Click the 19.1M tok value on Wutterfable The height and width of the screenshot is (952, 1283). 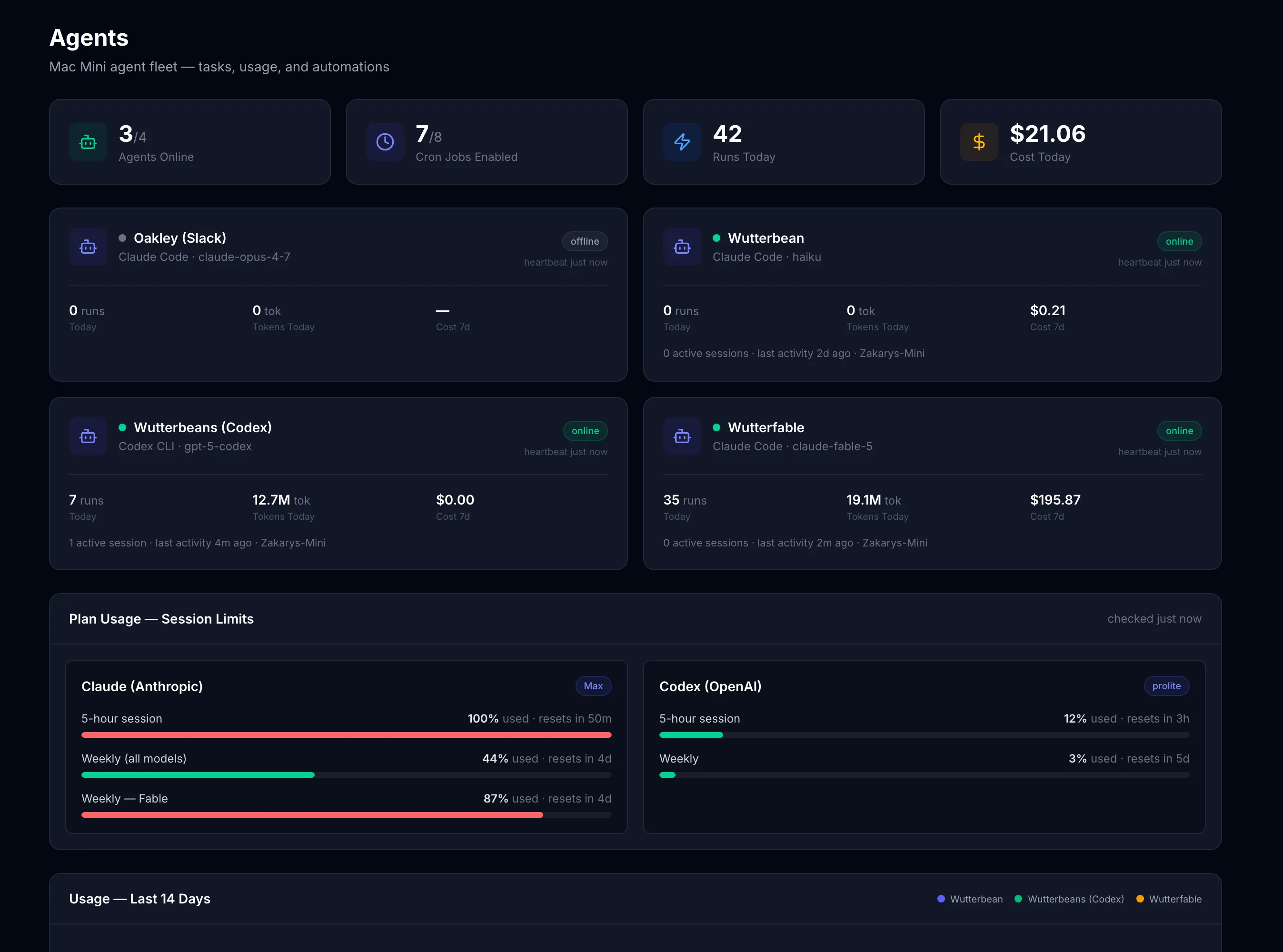click(x=874, y=500)
